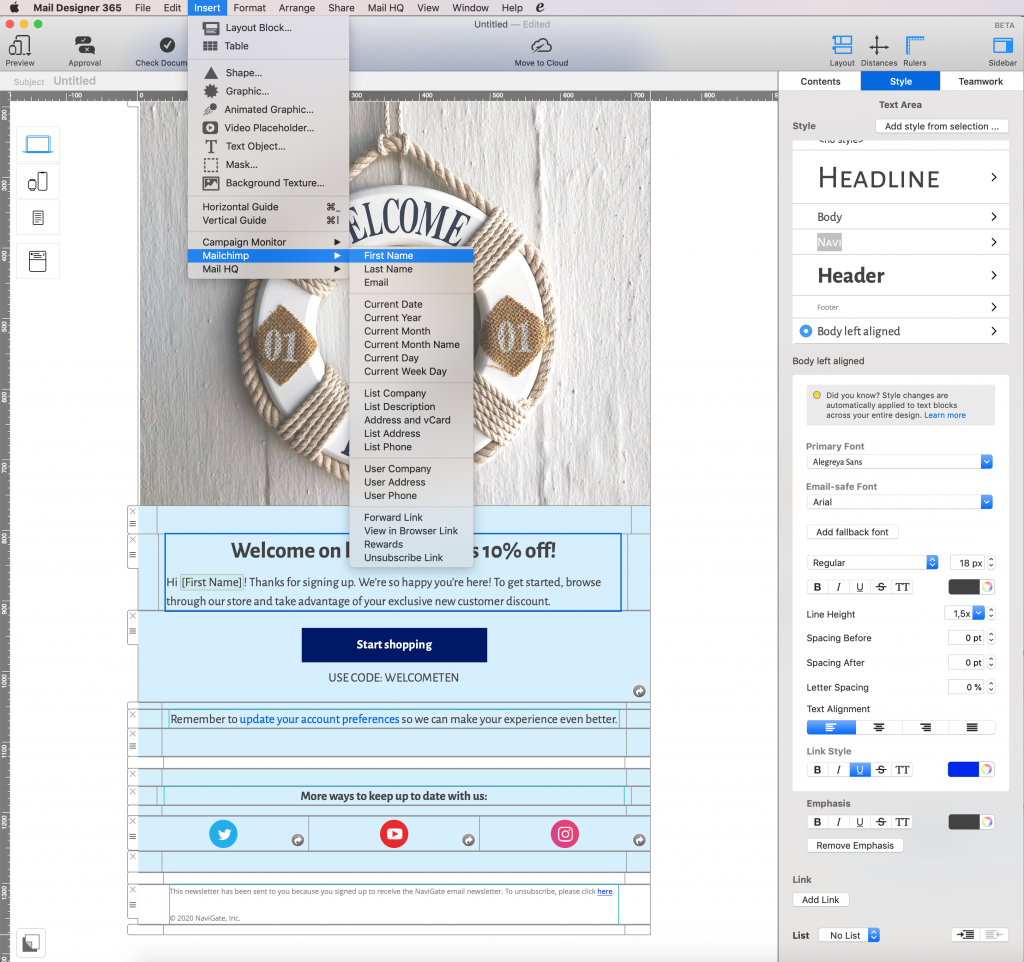Insert Mailchimp First Name placeholder
Viewport: 1024px width, 962px height.
[411, 255]
